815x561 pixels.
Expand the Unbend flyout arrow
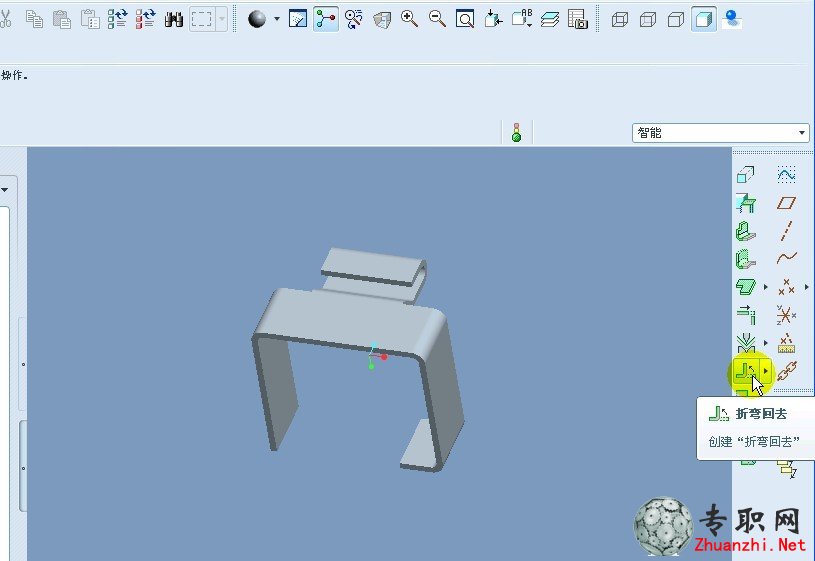(765, 343)
